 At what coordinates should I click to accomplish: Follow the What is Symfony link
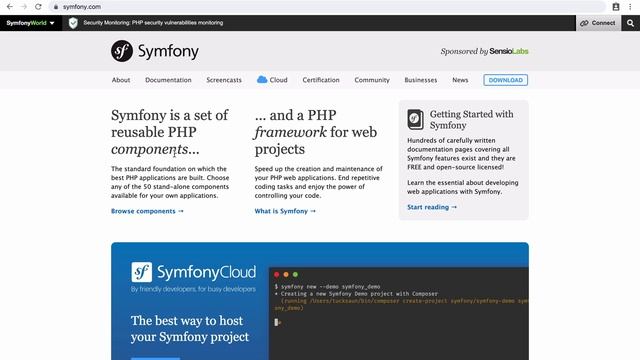point(285,211)
